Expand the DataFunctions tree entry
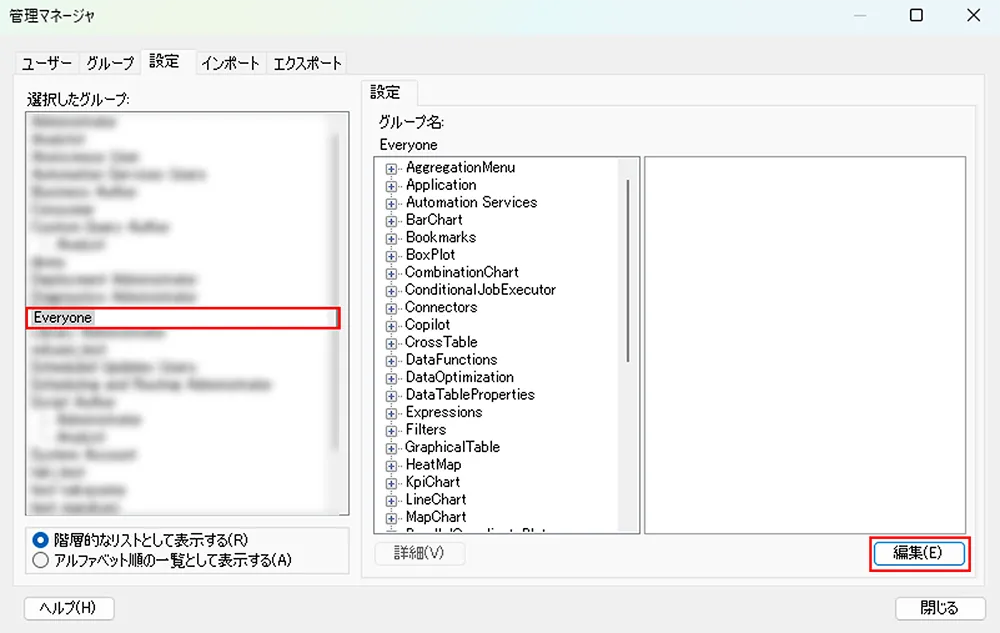This screenshot has width=1000, height=633. point(392,360)
